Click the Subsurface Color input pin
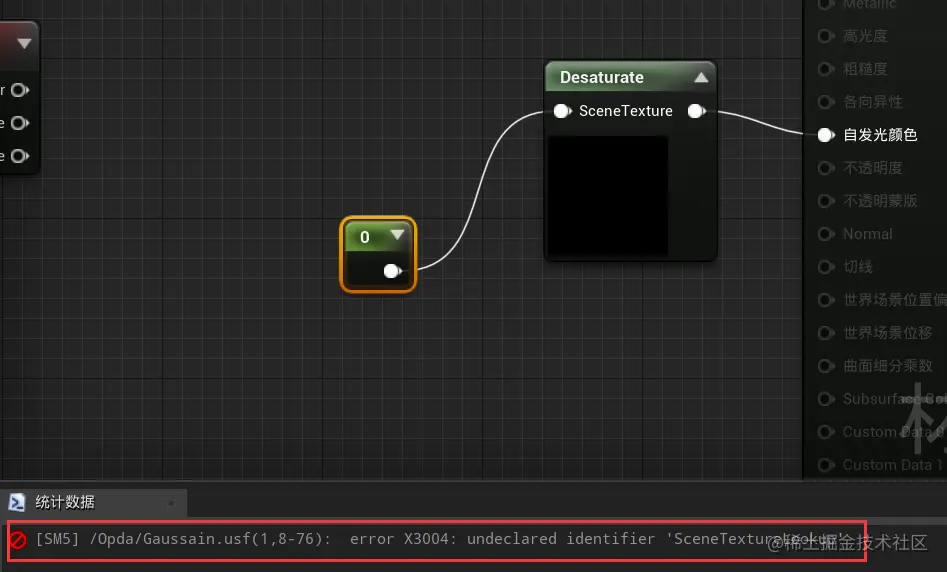 [x=826, y=399]
